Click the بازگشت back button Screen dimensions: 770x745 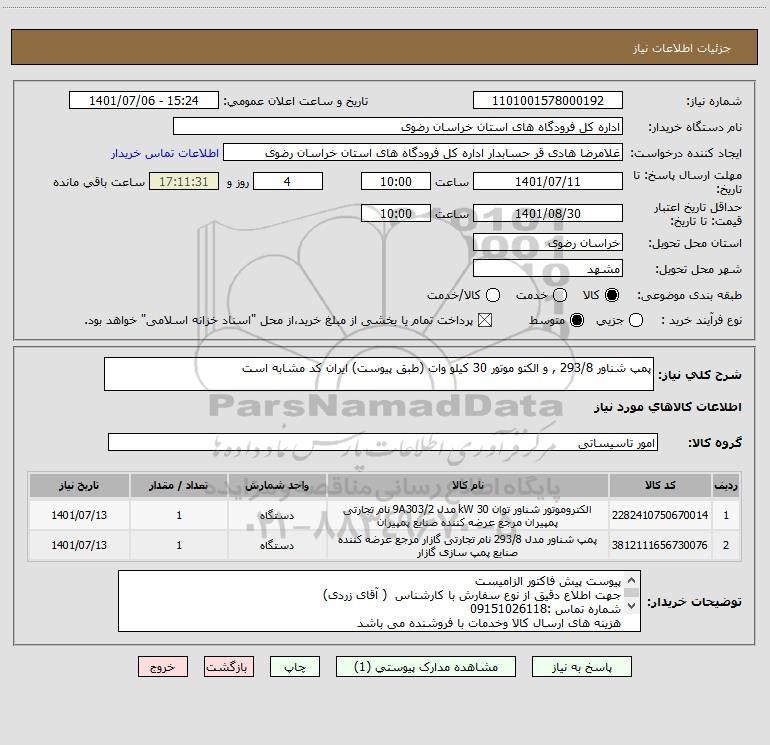pyautogui.click(x=229, y=667)
